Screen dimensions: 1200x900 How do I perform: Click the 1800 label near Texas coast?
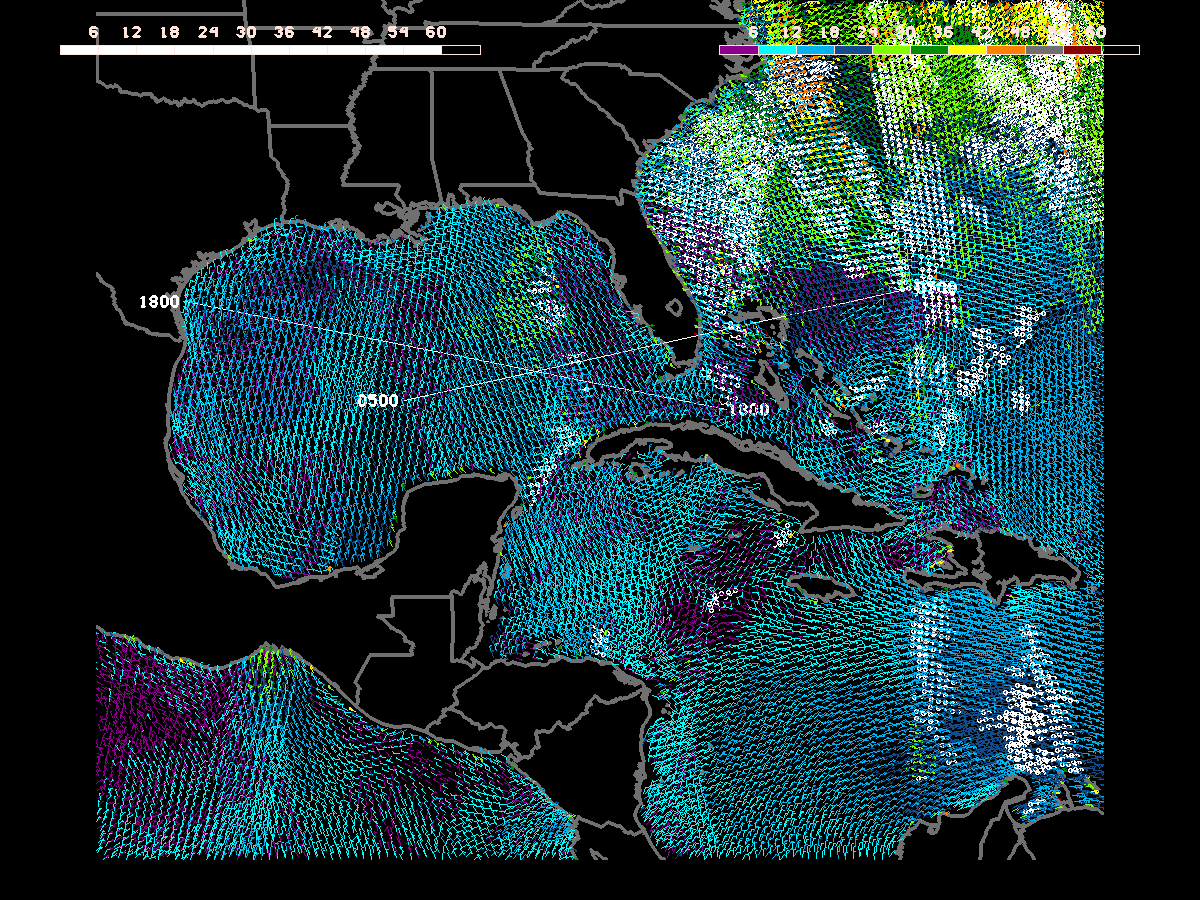pyautogui.click(x=159, y=302)
